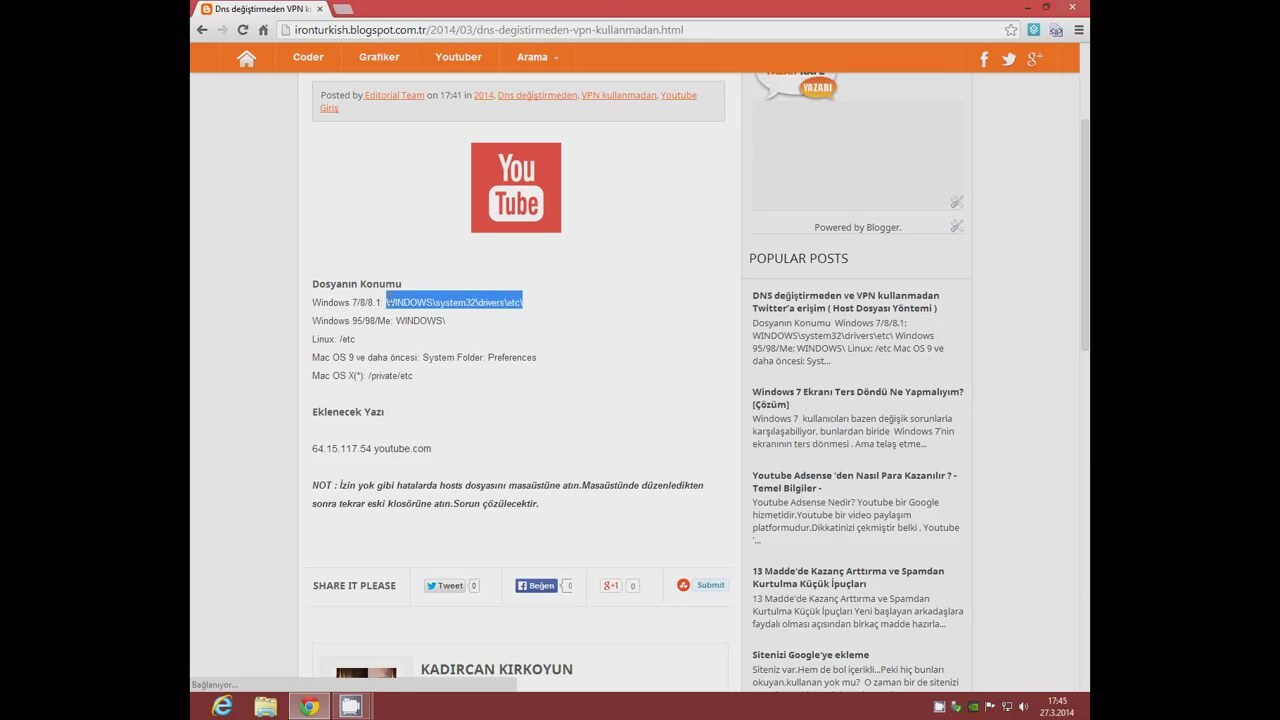Click the highlighted WINDOWS\system32\drivers\etc\ path
Screen dimensions: 1280x720
pos(454,302)
